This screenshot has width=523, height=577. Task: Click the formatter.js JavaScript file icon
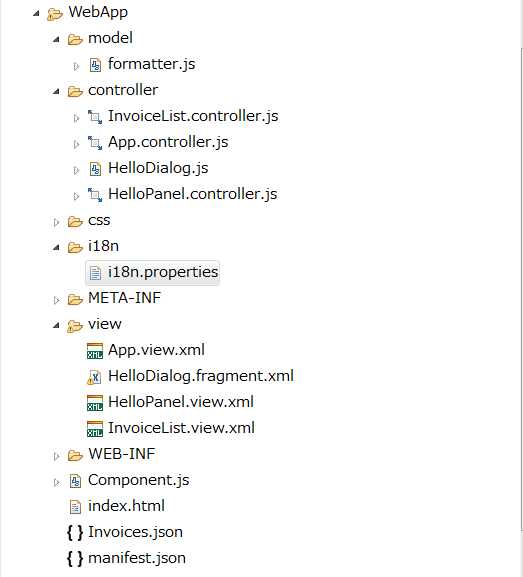(x=95, y=65)
